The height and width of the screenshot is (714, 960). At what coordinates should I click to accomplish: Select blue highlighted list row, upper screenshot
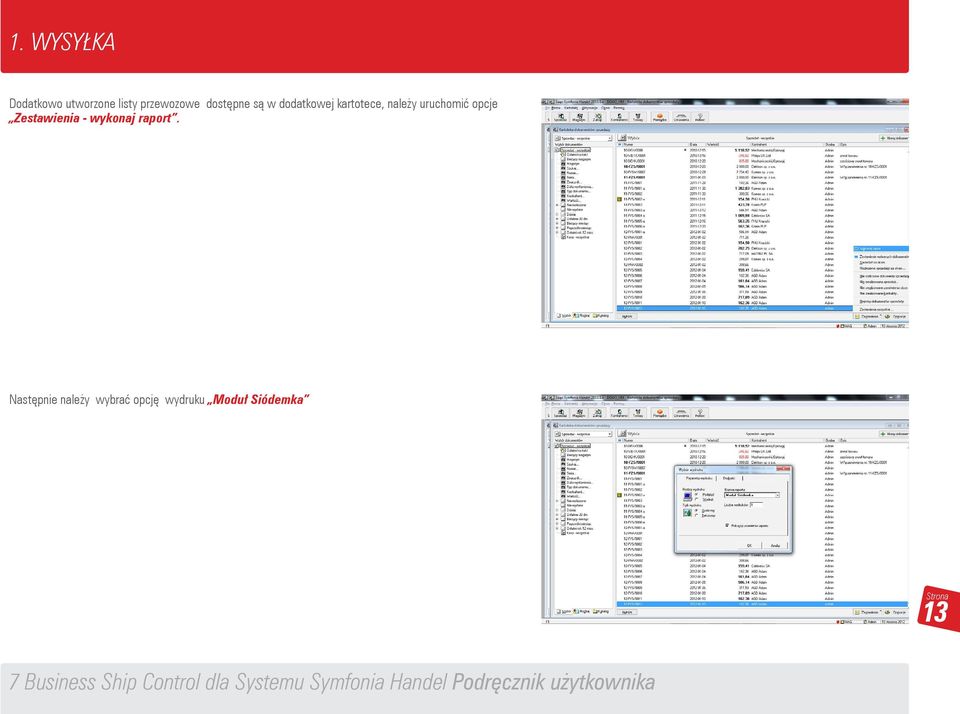[735, 308]
